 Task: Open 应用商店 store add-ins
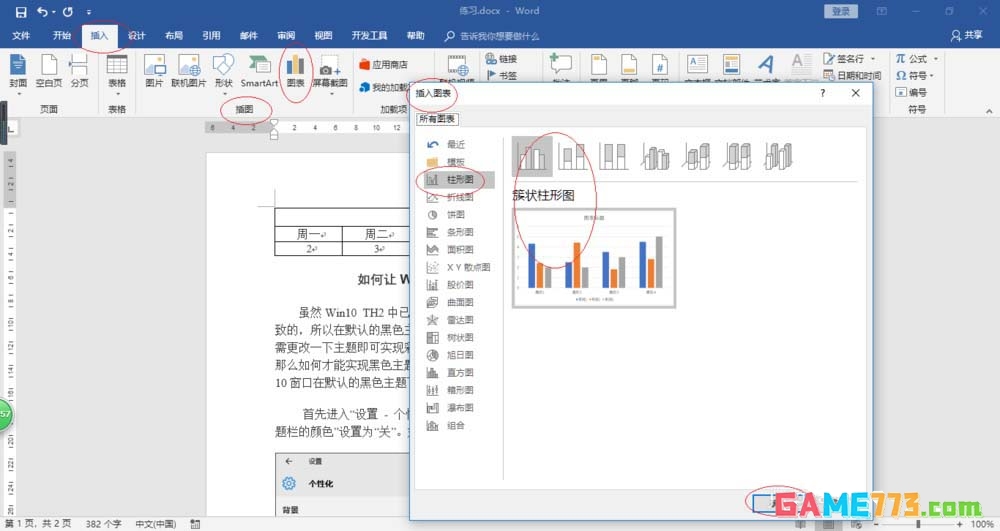383,64
